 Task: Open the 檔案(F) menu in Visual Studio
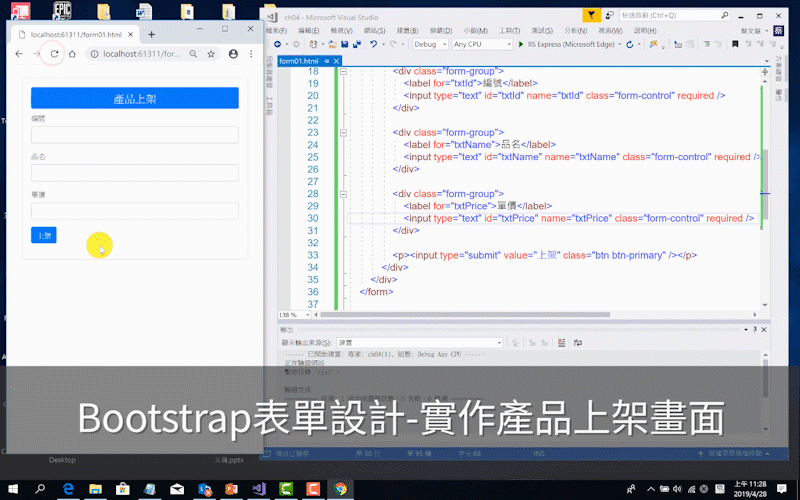pos(277,31)
